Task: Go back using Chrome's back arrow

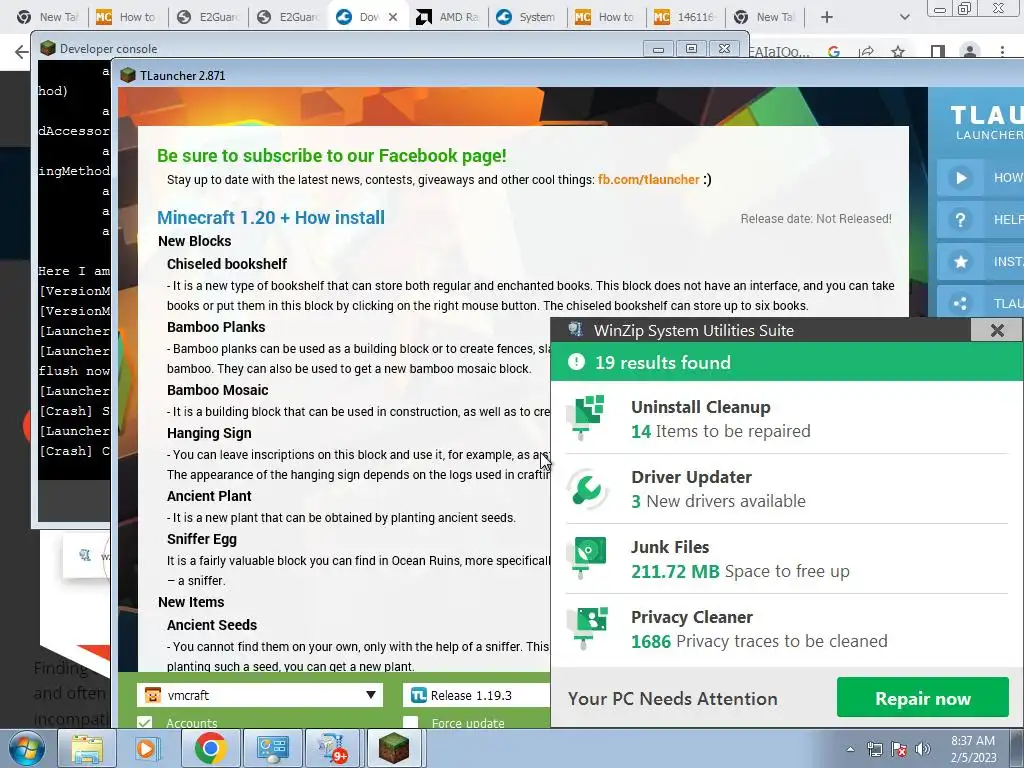Action: pyautogui.click(x=21, y=52)
